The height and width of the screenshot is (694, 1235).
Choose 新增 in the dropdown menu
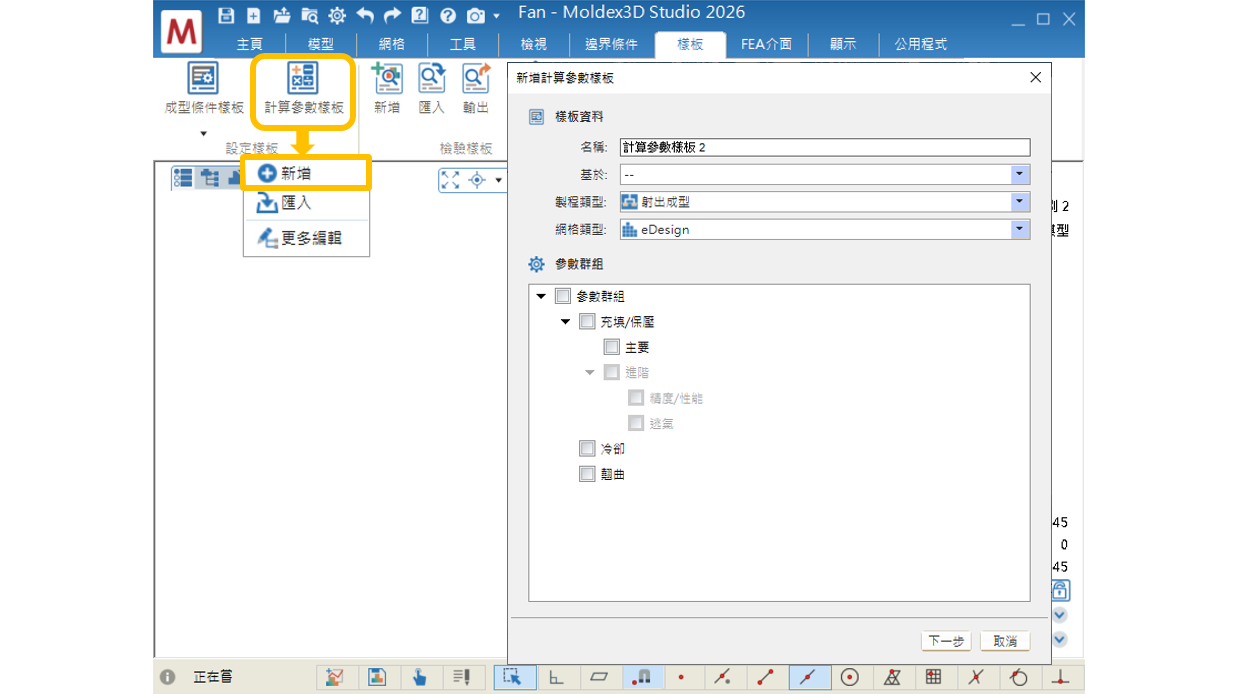coord(307,173)
